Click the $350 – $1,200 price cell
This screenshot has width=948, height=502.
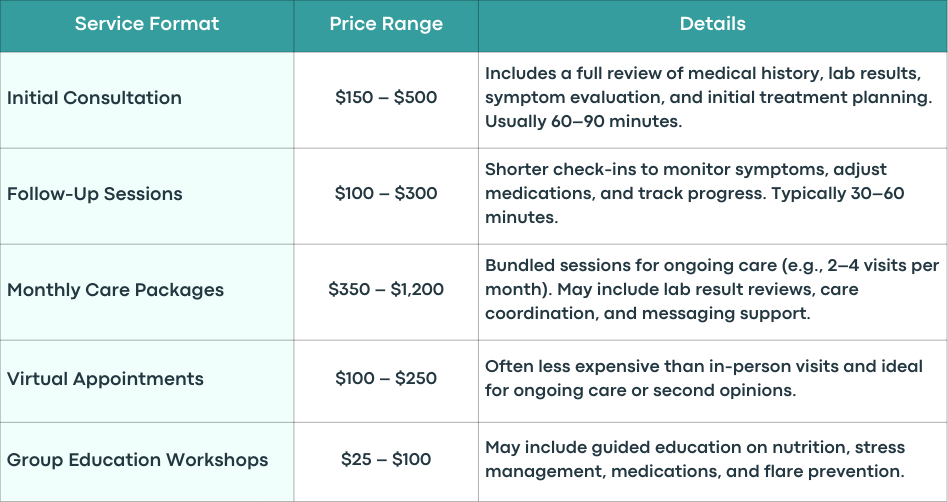pos(386,290)
